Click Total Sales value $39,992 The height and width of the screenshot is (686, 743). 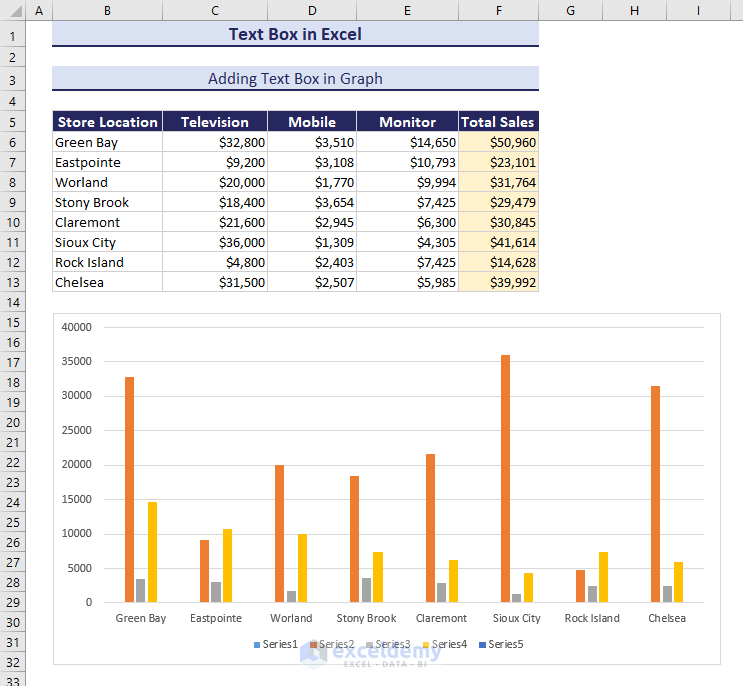point(498,282)
